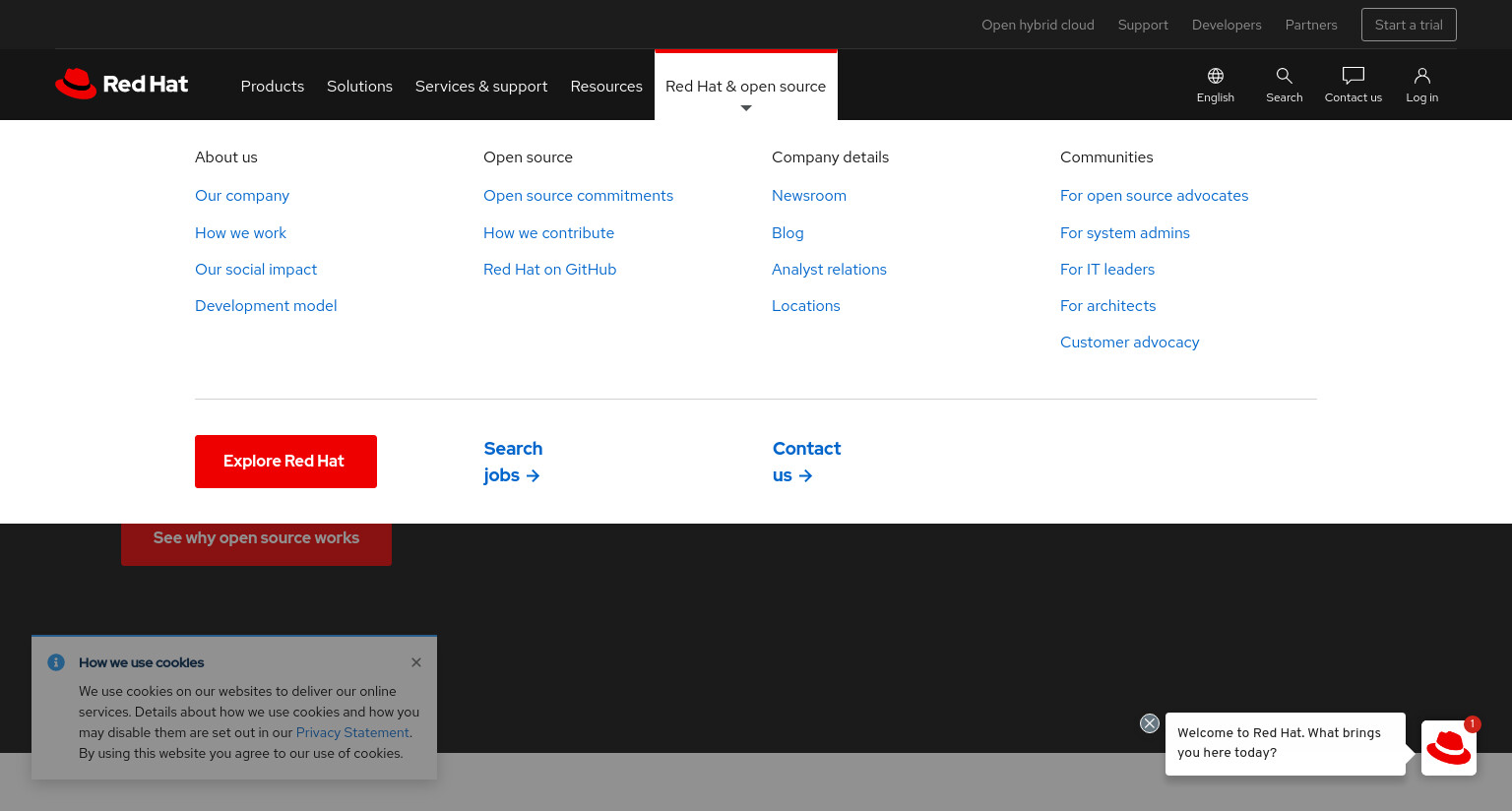This screenshot has width=1512, height=811.
Task: Open the Search magnifier icon
Action: [x=1285, y=85]
